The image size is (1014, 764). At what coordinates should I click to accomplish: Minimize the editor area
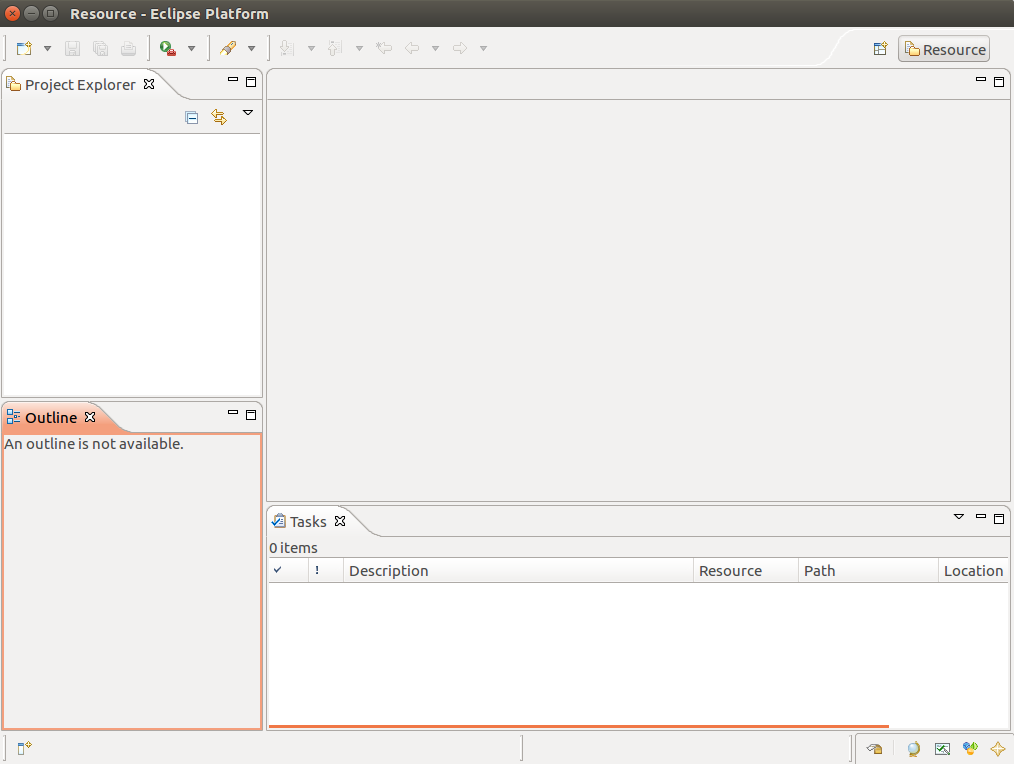tap(980, 80)
